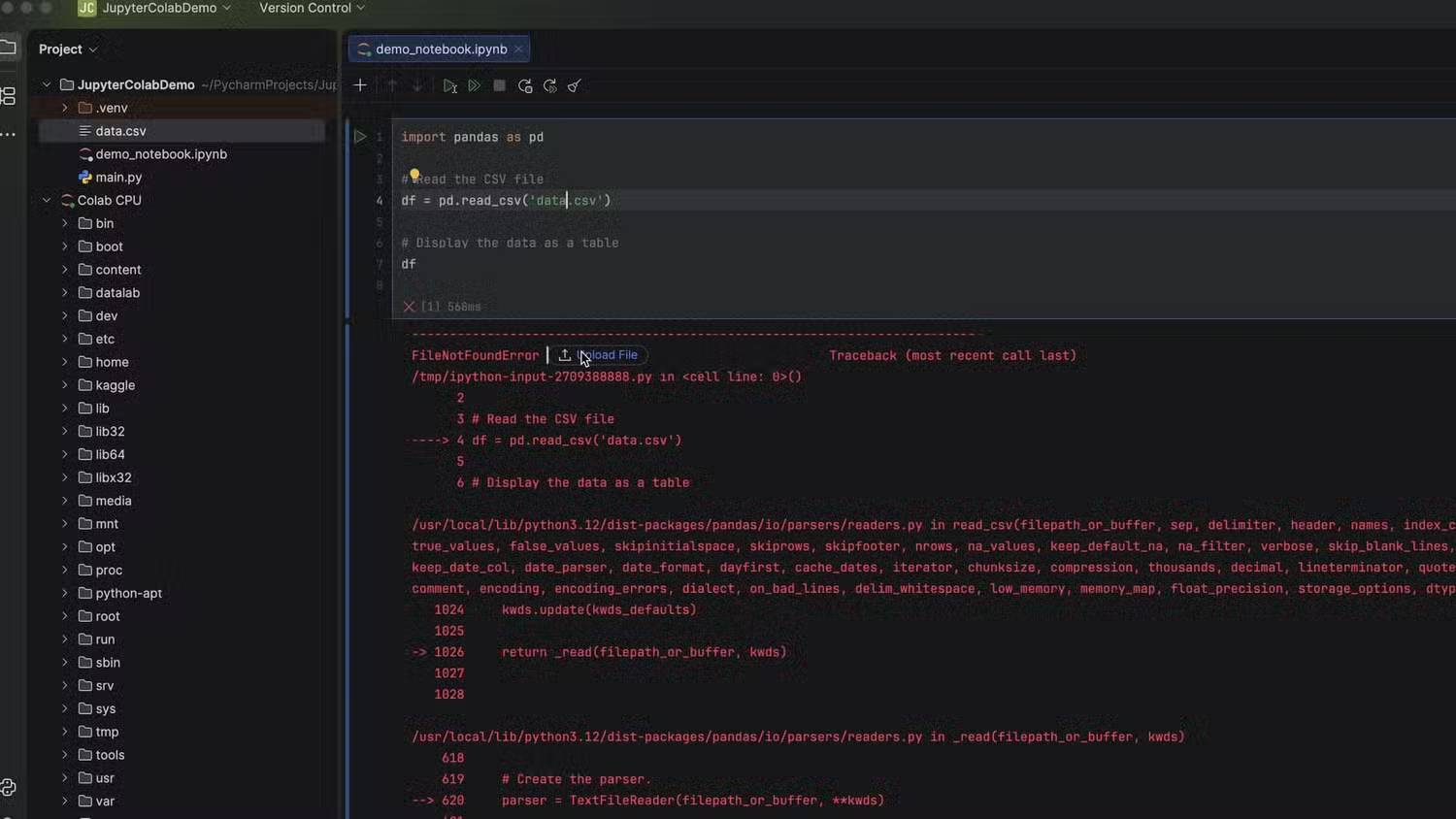The image size is (1456, 819).
Task: Run all cells with the double-arrow icon
Action: pos(475,85)
